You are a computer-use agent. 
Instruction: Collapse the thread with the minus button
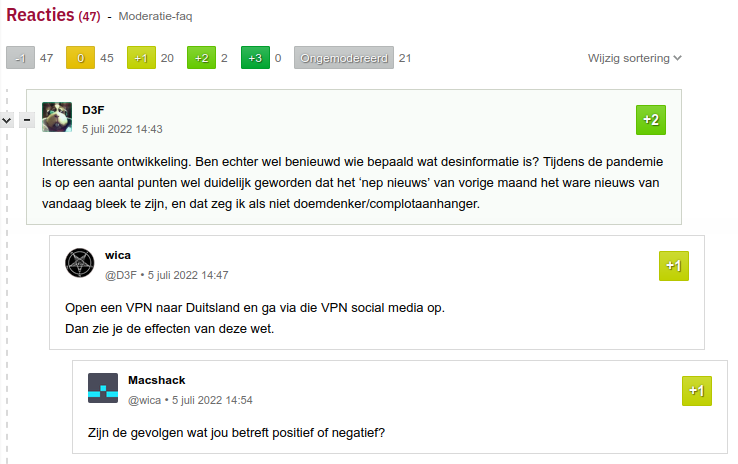coord(27,120)
